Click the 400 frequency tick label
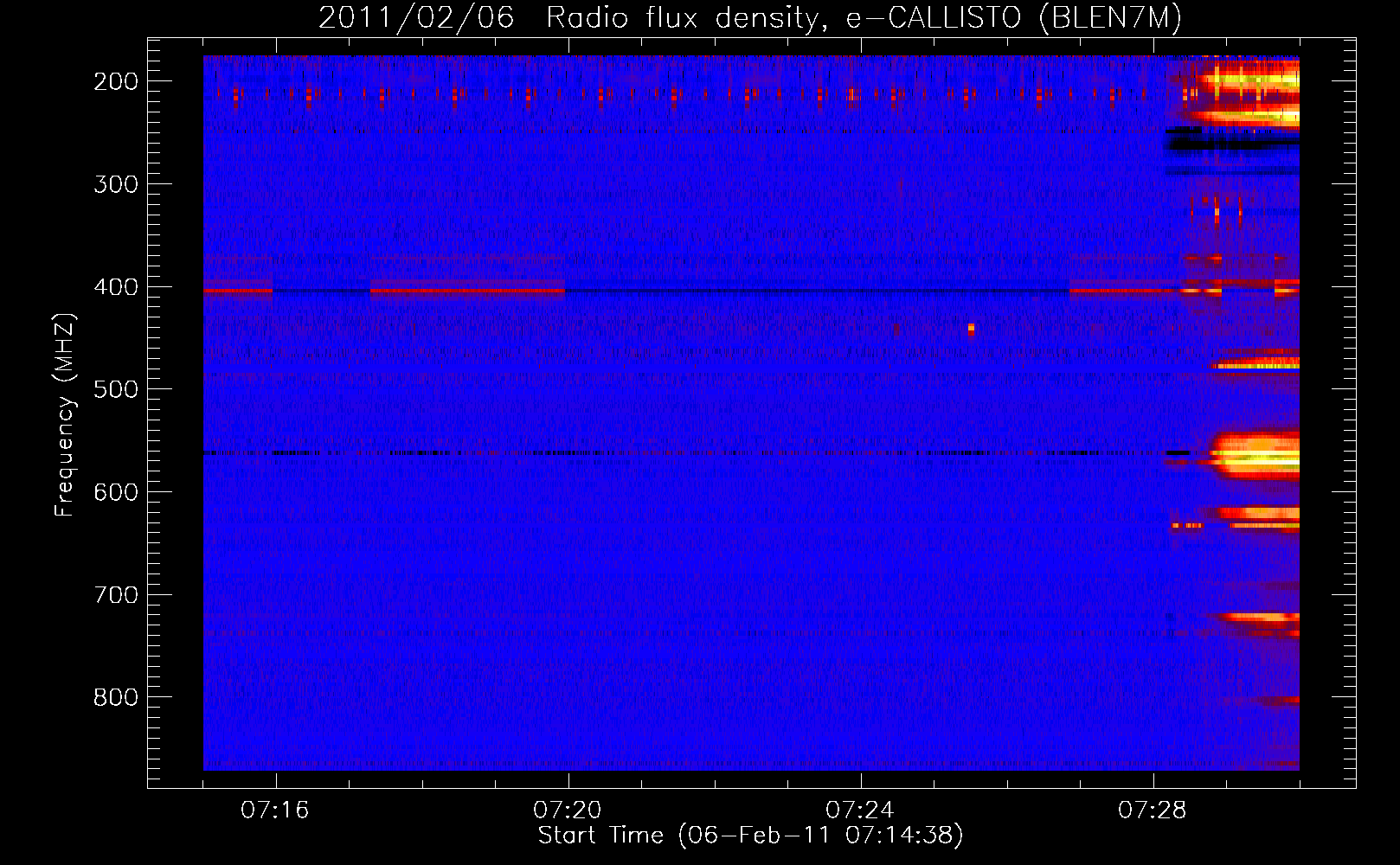 point(116,287)
